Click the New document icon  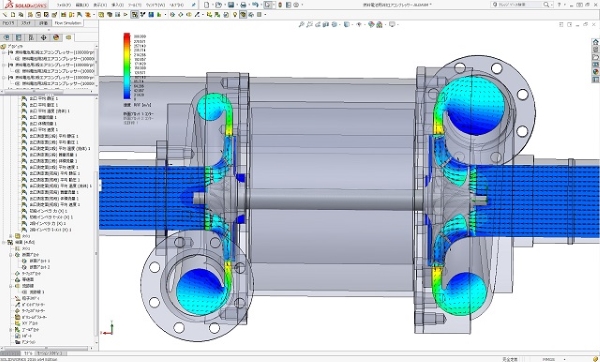tap(207, 5)
